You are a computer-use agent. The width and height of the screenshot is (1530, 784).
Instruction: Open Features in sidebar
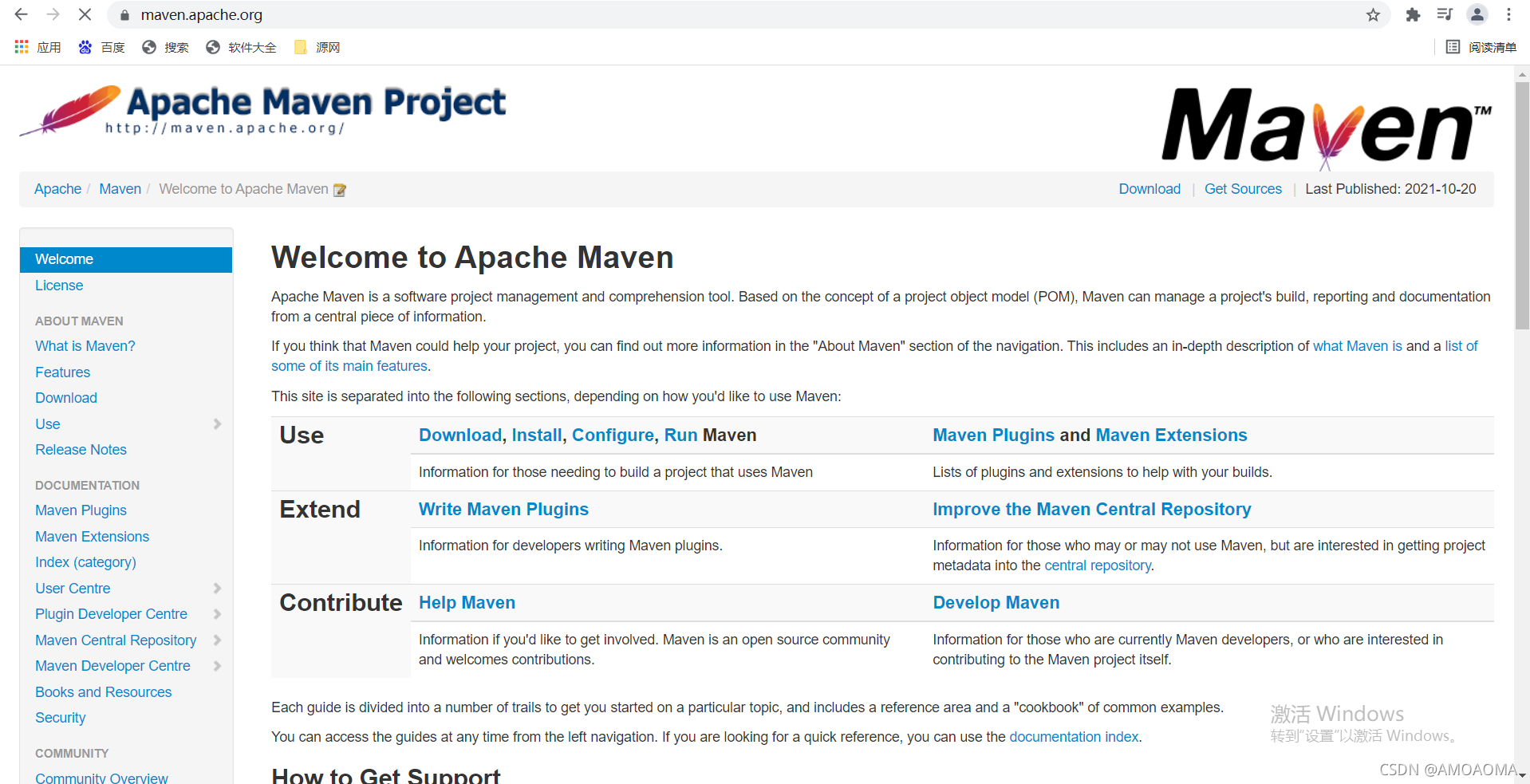[x=62, y=372]
